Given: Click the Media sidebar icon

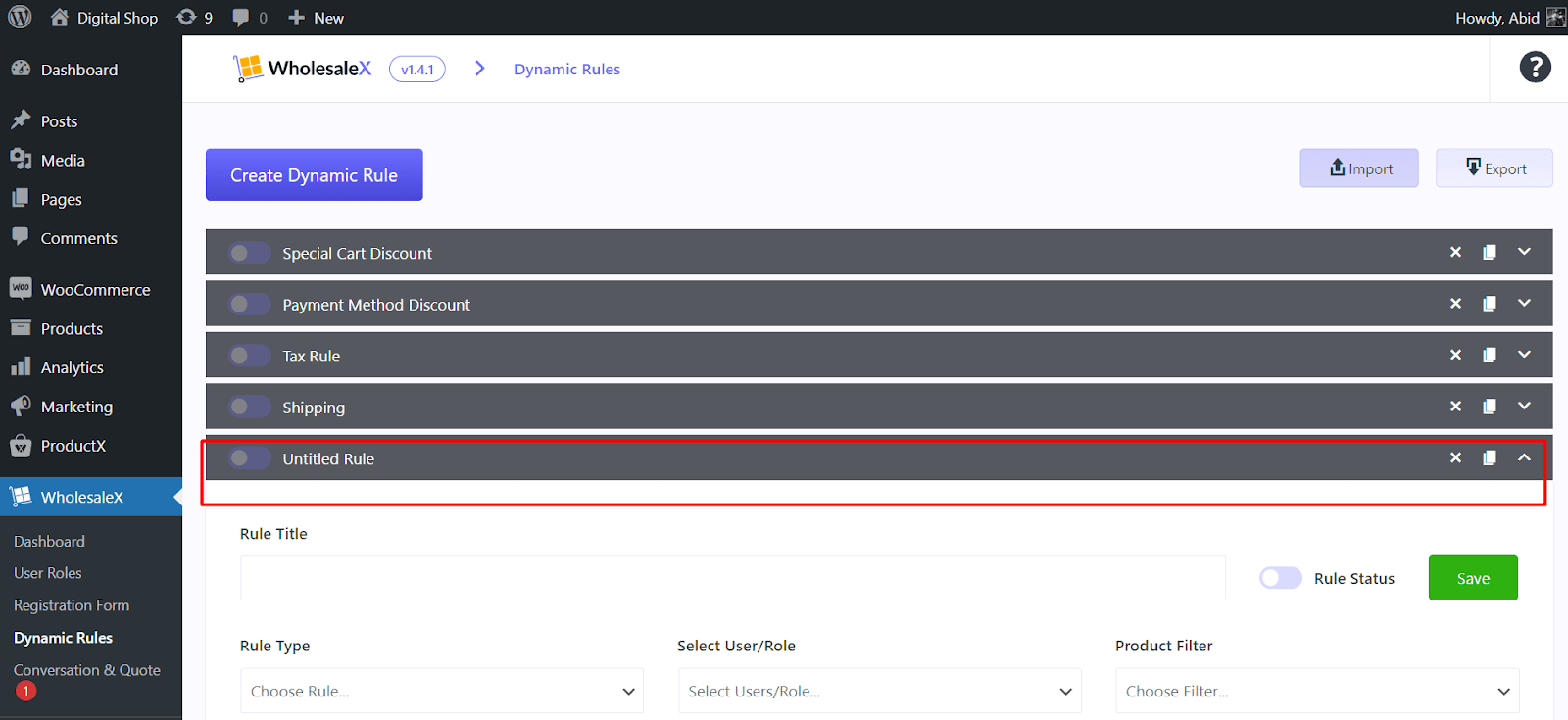Looking at the screenshot, I should pyautogui.click(x=21, y=159).
